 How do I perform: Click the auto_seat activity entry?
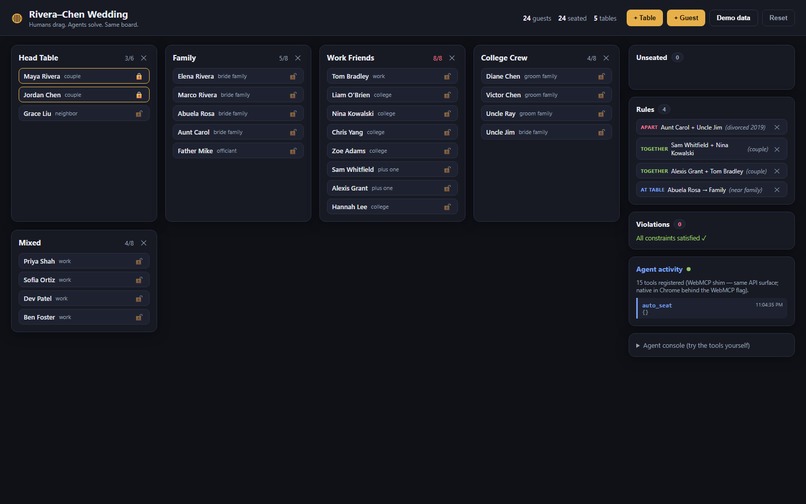[x=711, y=308]
